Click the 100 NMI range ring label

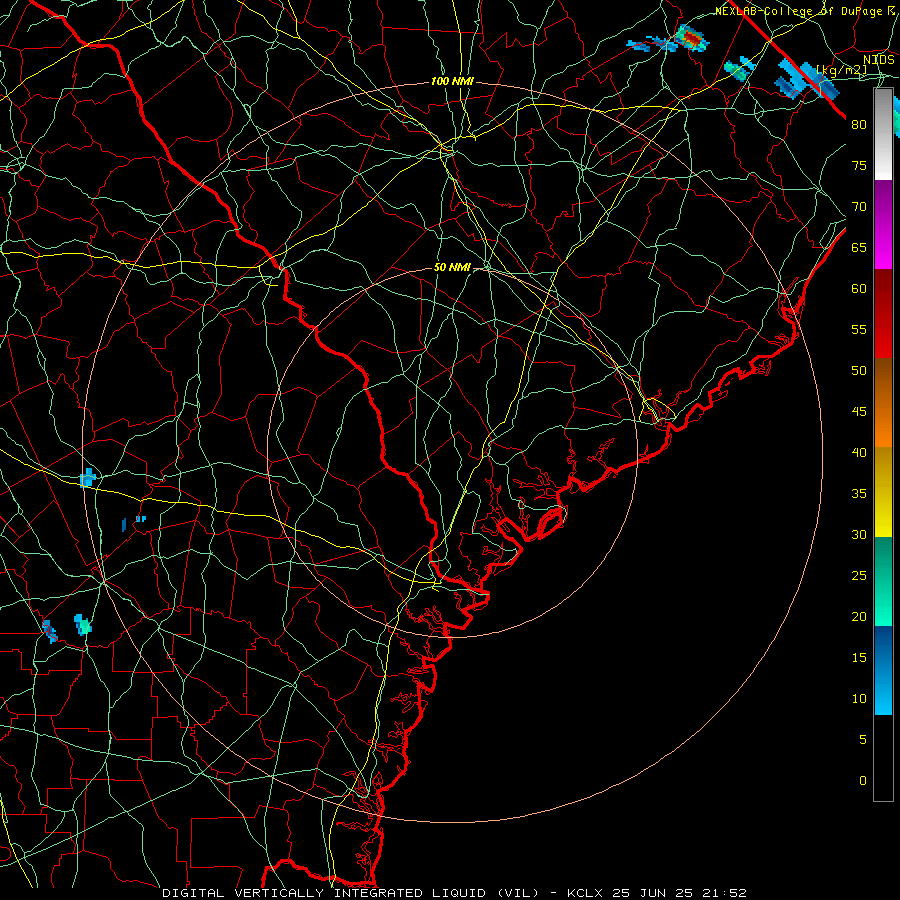point(452,82)
